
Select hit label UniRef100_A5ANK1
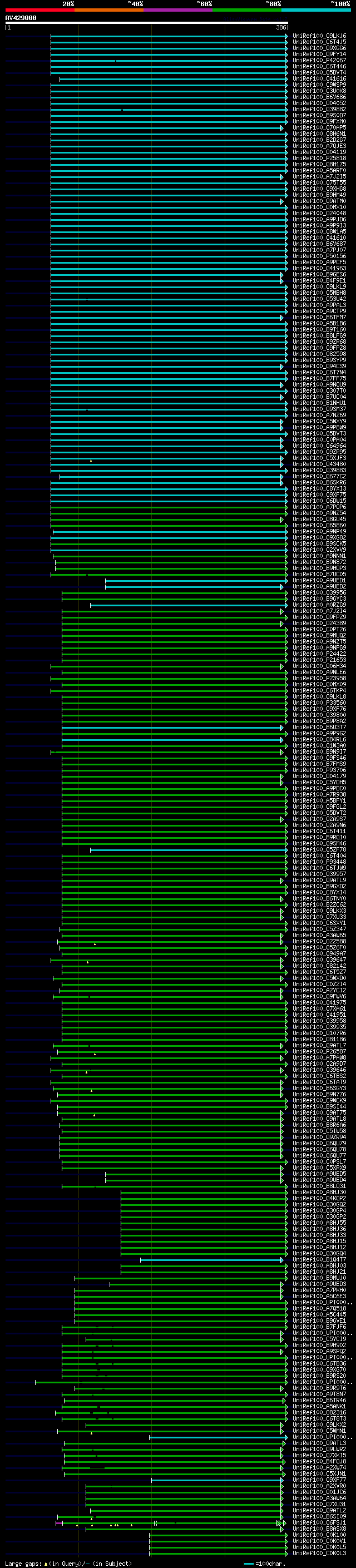point(319,1406)
